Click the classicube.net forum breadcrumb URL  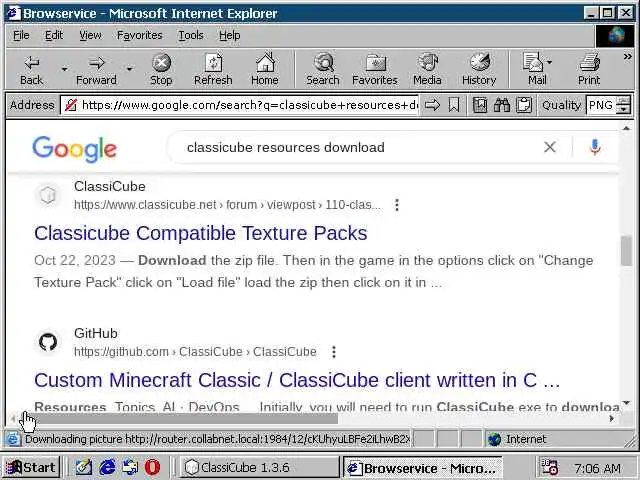pos(227,205)
